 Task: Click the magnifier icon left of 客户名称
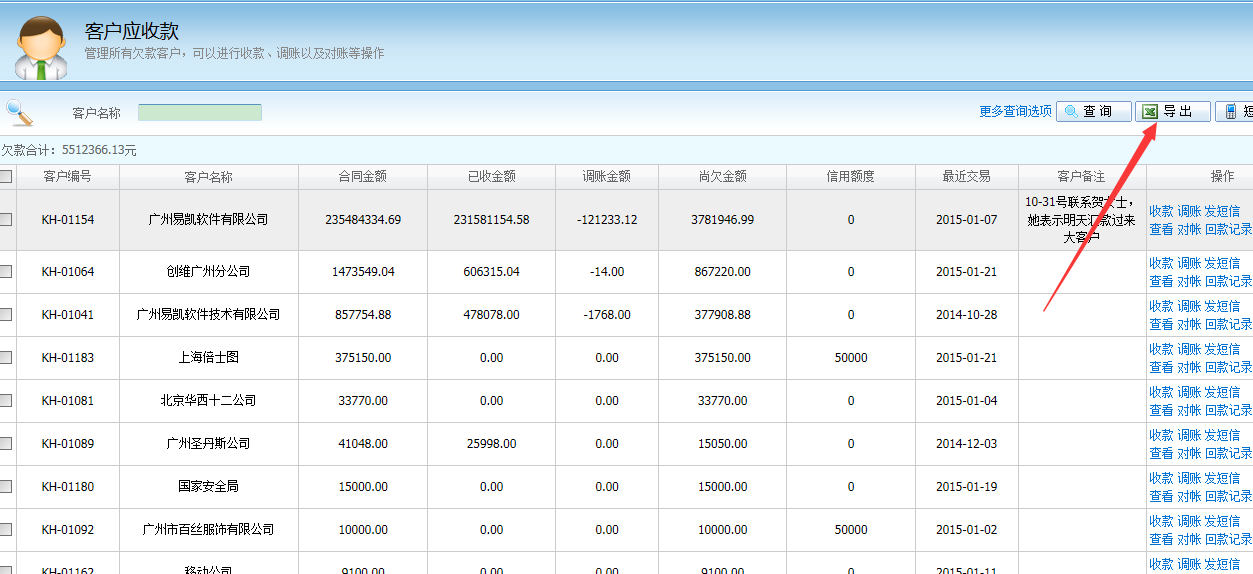[19, 112]
